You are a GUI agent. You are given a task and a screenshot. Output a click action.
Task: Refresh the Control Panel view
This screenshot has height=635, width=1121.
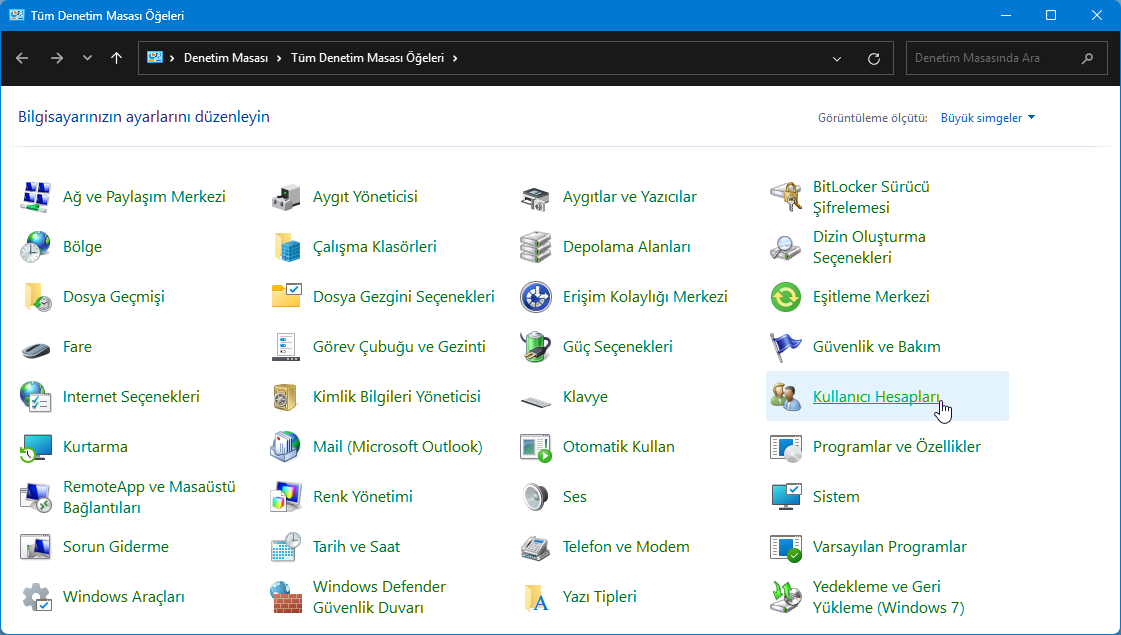click(x=872, y=58)
